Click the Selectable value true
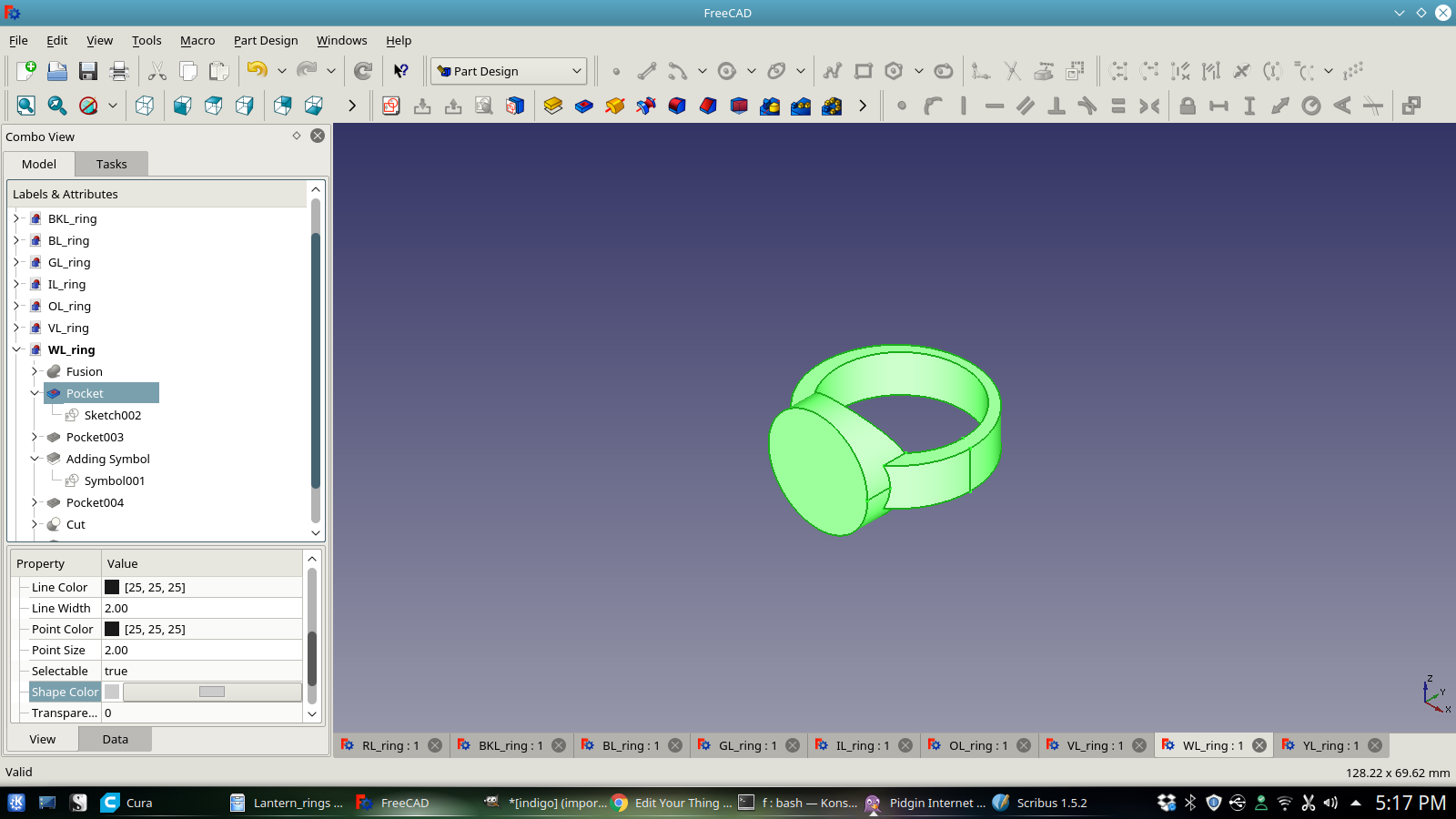 [202, 671]
